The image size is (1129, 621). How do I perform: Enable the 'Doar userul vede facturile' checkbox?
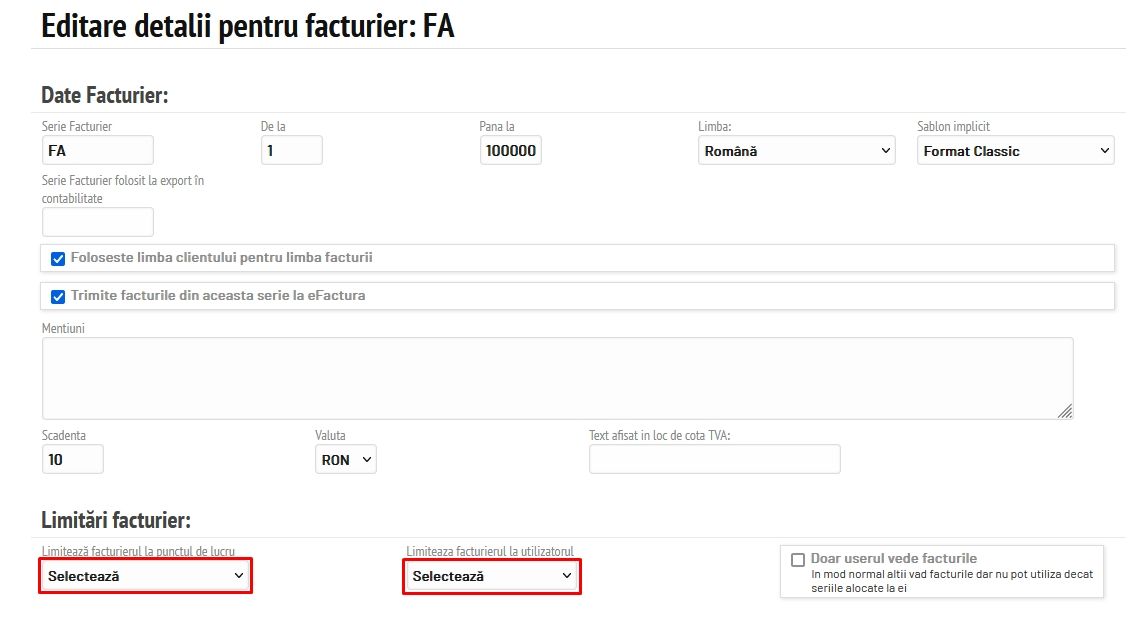click(798, 560)
